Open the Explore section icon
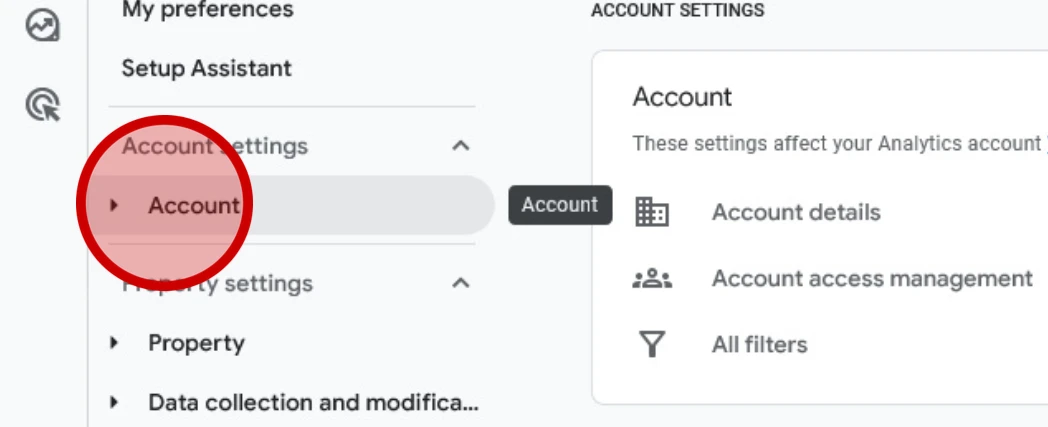Image resolution: width=1048 pixels, height=427 pixels. [43, 26]
